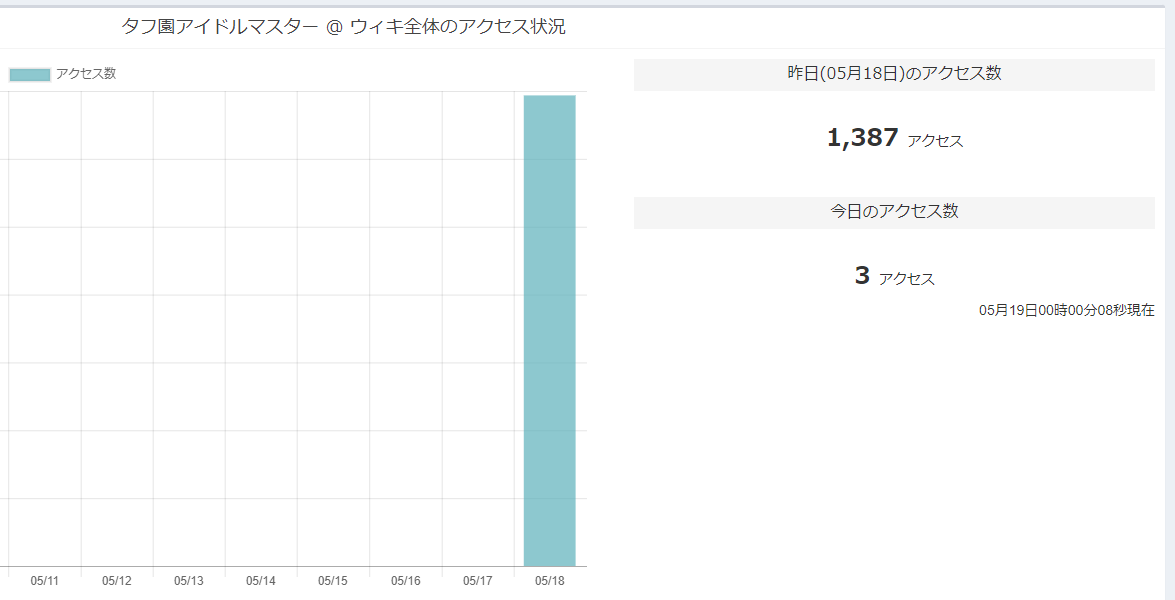Select the 05/18 date axis label
The width and height of the screenshot is (1175, 600).
click(550, 581)
